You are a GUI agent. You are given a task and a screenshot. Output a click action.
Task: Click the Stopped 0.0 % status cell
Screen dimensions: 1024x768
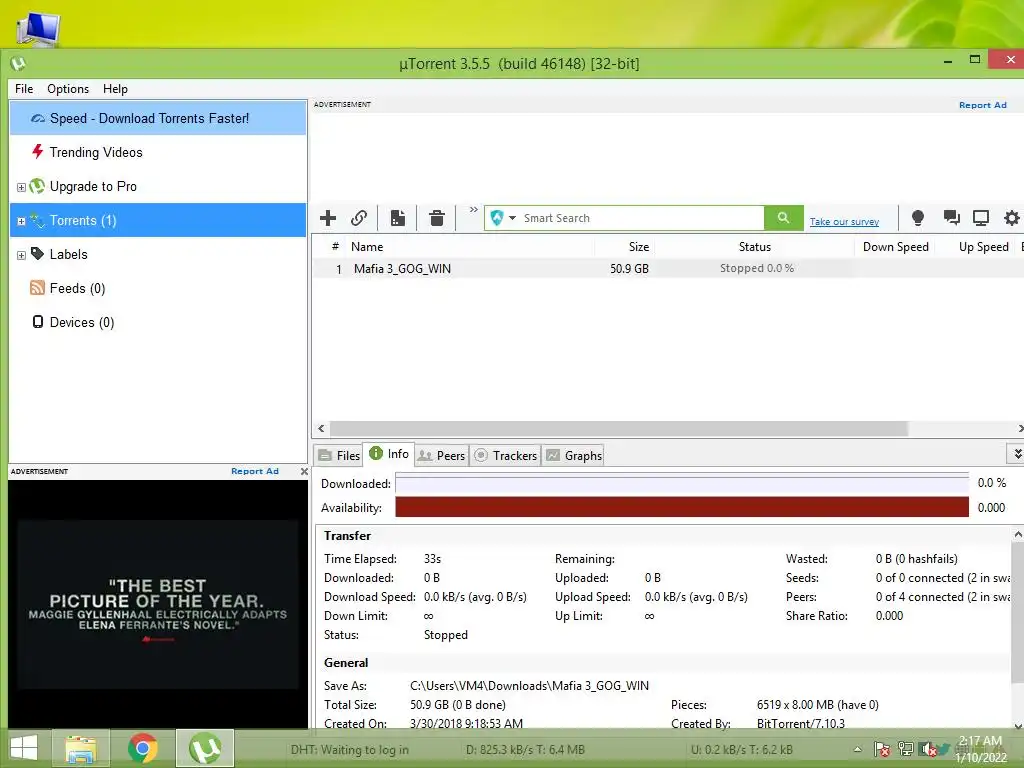point(756,268)
